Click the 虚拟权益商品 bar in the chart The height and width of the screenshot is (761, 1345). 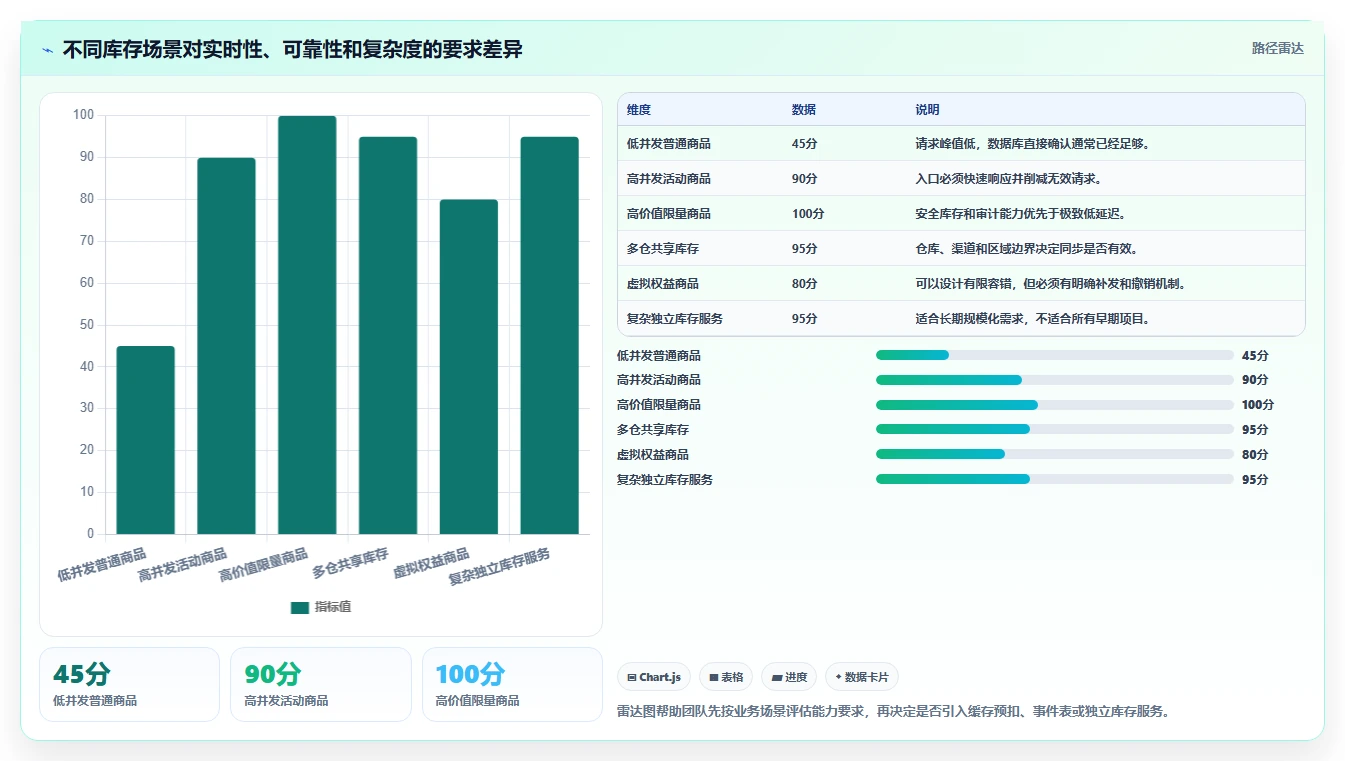click(x=469, y=367)
